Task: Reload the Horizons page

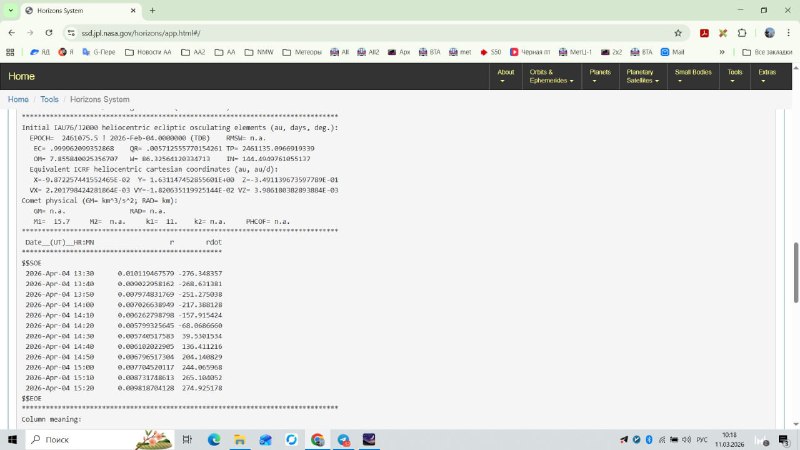Action: (49, 33)
